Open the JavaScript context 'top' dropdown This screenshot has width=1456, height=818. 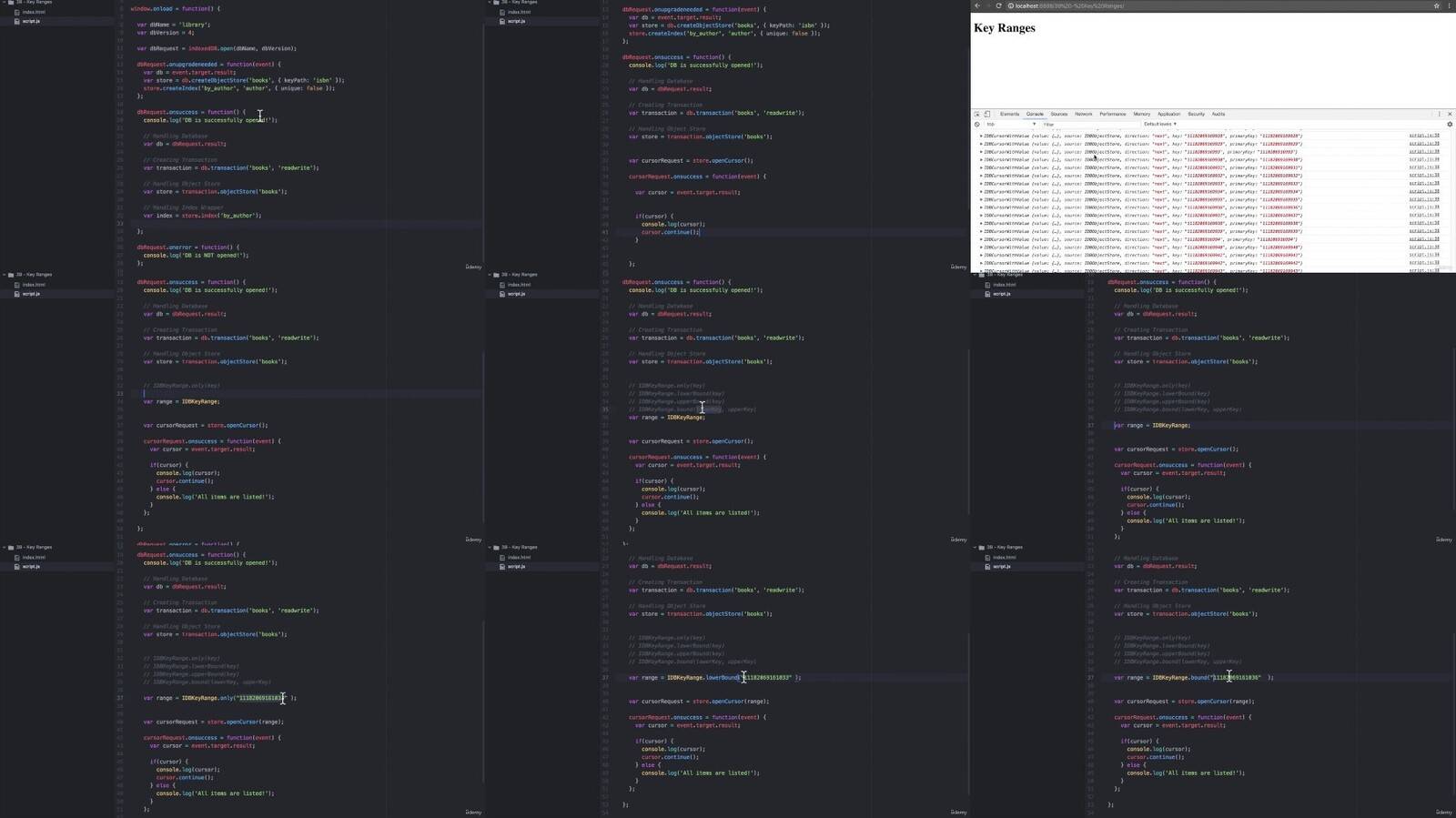pos(1012,124)
